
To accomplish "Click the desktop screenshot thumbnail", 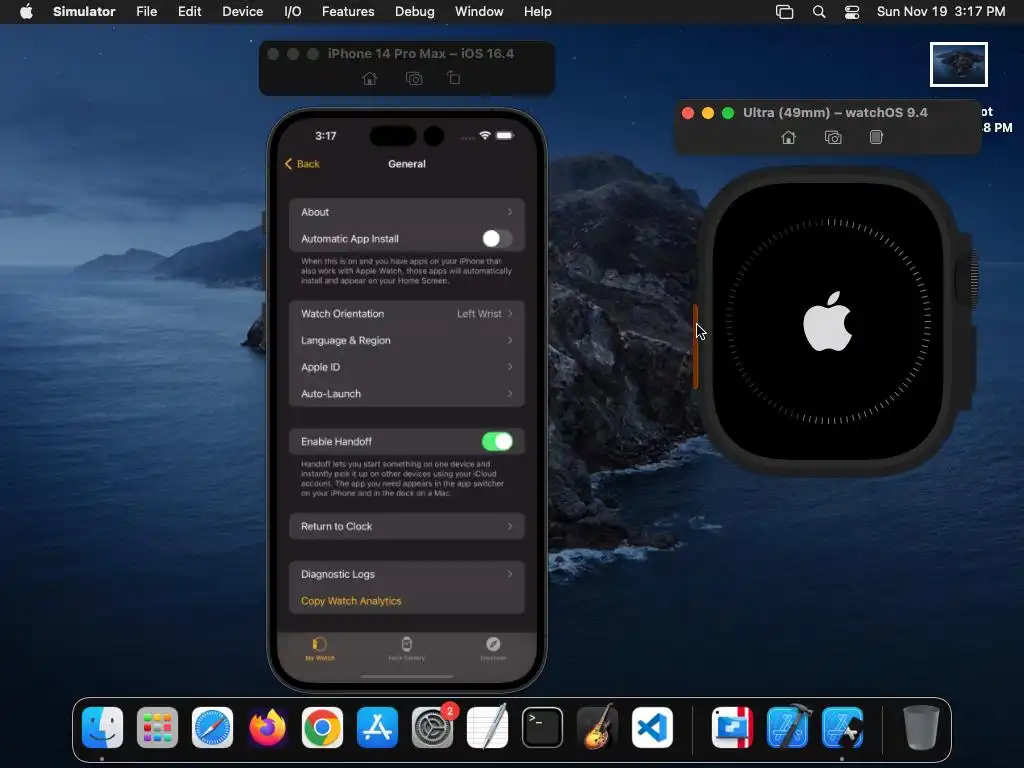I will tap(959, 64).
